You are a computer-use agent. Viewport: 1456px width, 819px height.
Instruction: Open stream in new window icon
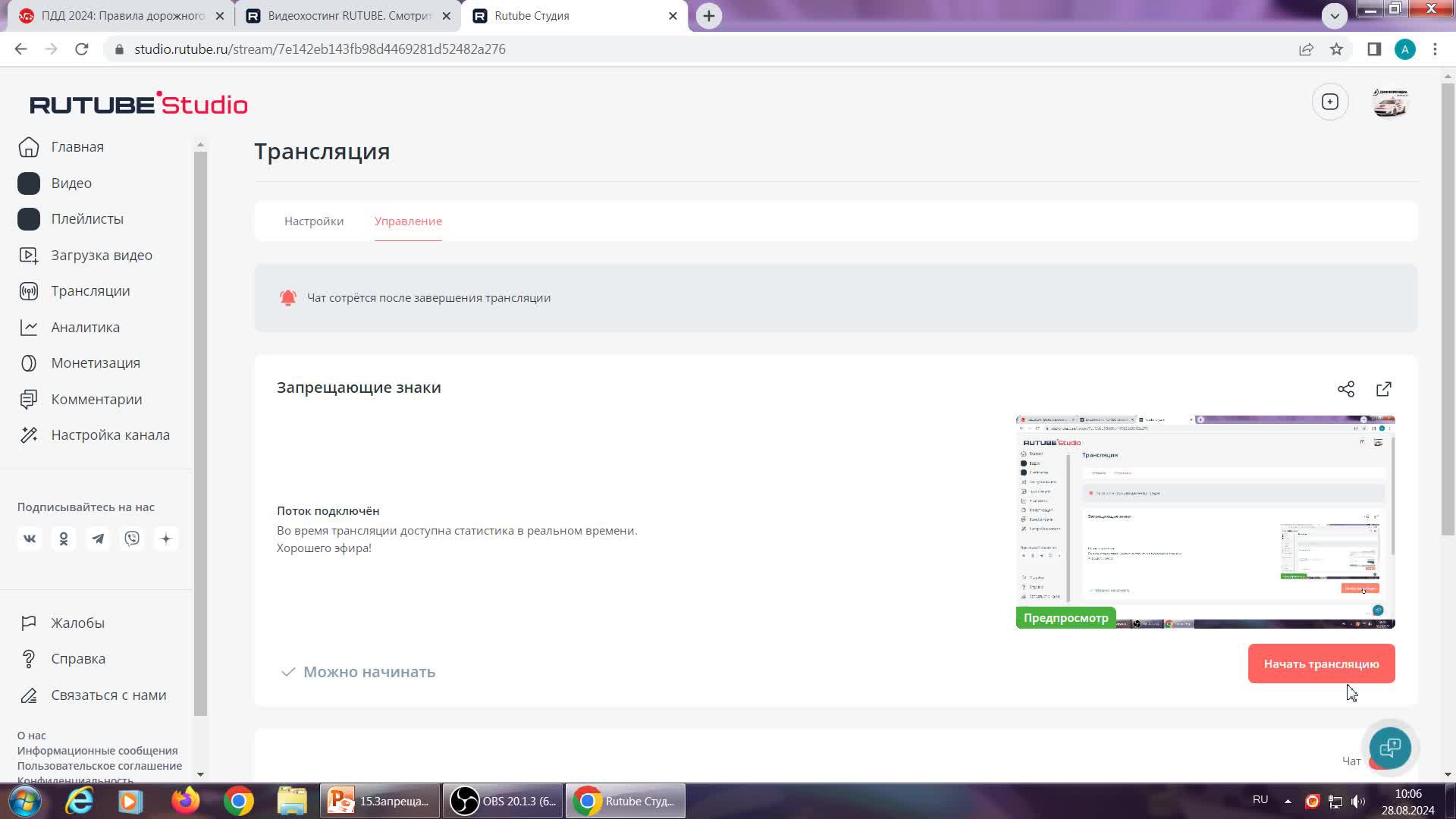click(x=1383, y=389)
